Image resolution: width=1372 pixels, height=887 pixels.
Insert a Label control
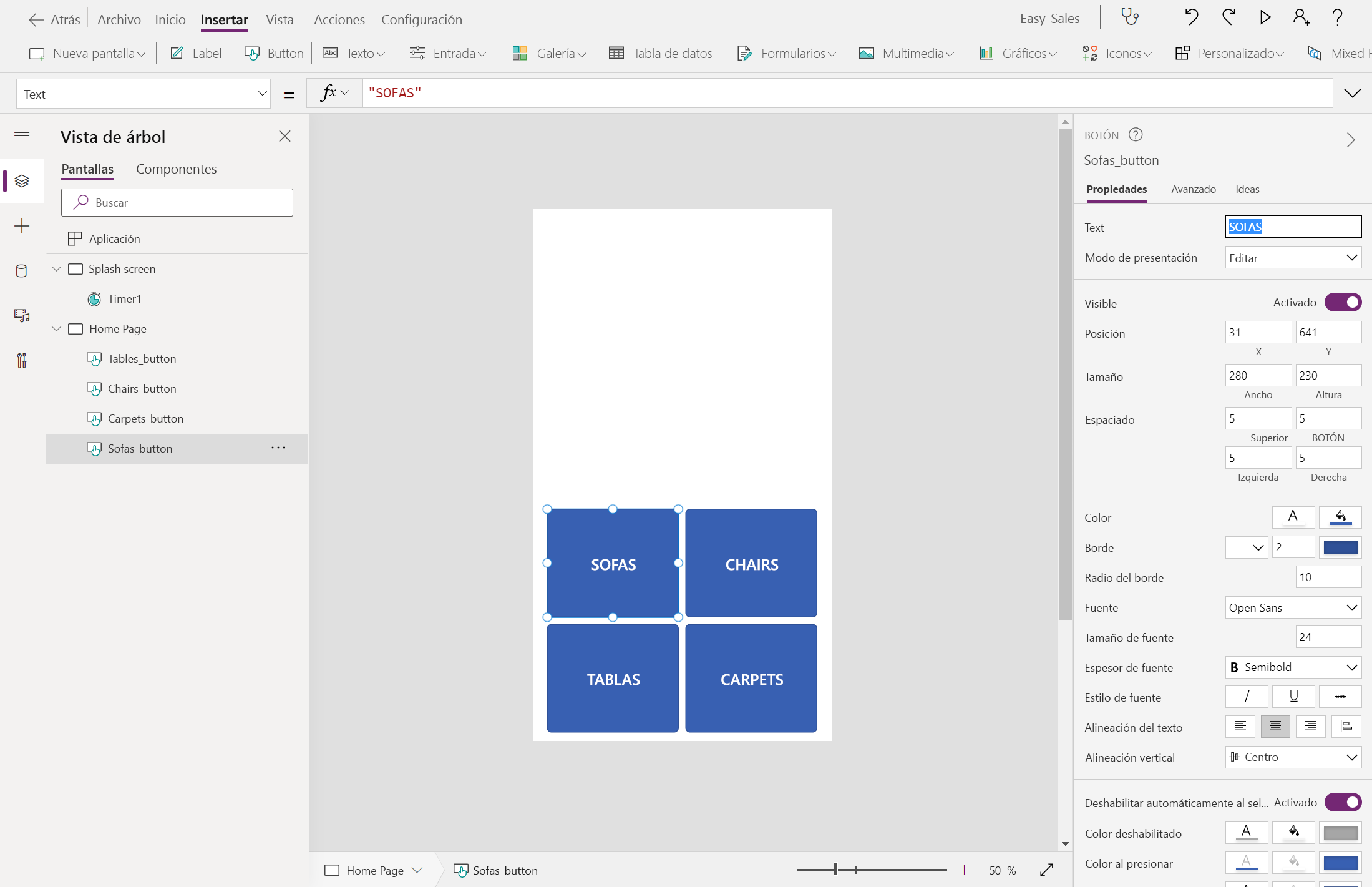(x=195, y=53)
